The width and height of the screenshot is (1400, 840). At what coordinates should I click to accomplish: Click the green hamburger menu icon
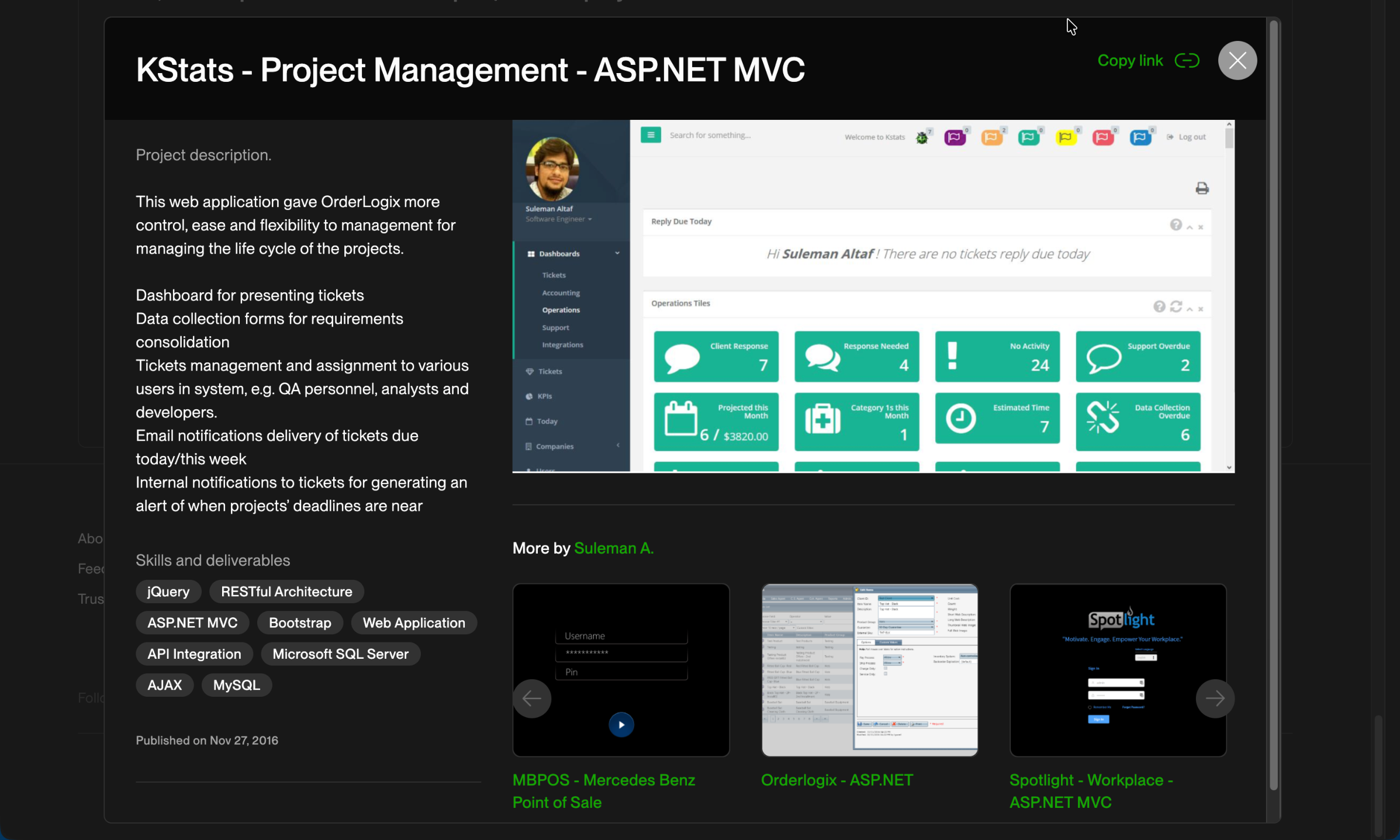[651, 135]
